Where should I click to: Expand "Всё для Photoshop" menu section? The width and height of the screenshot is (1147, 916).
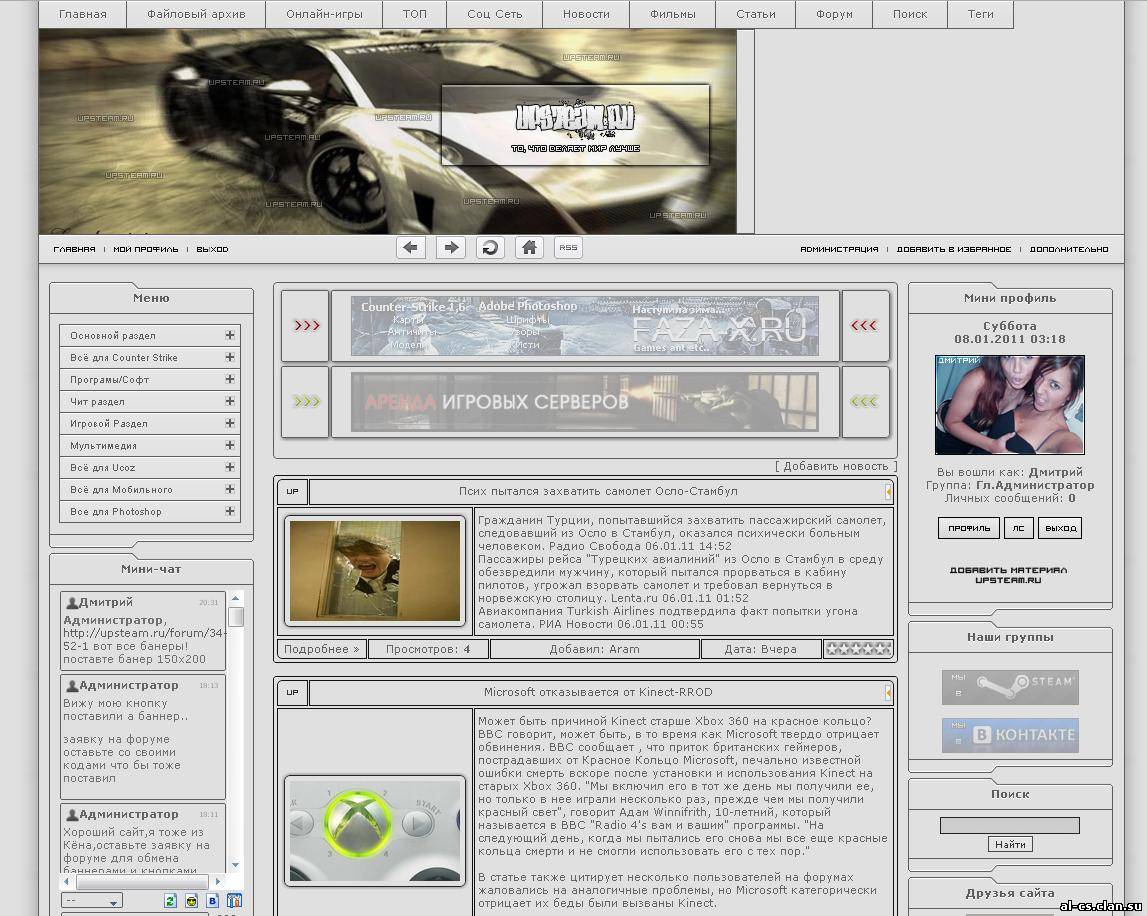pos(230,512)
